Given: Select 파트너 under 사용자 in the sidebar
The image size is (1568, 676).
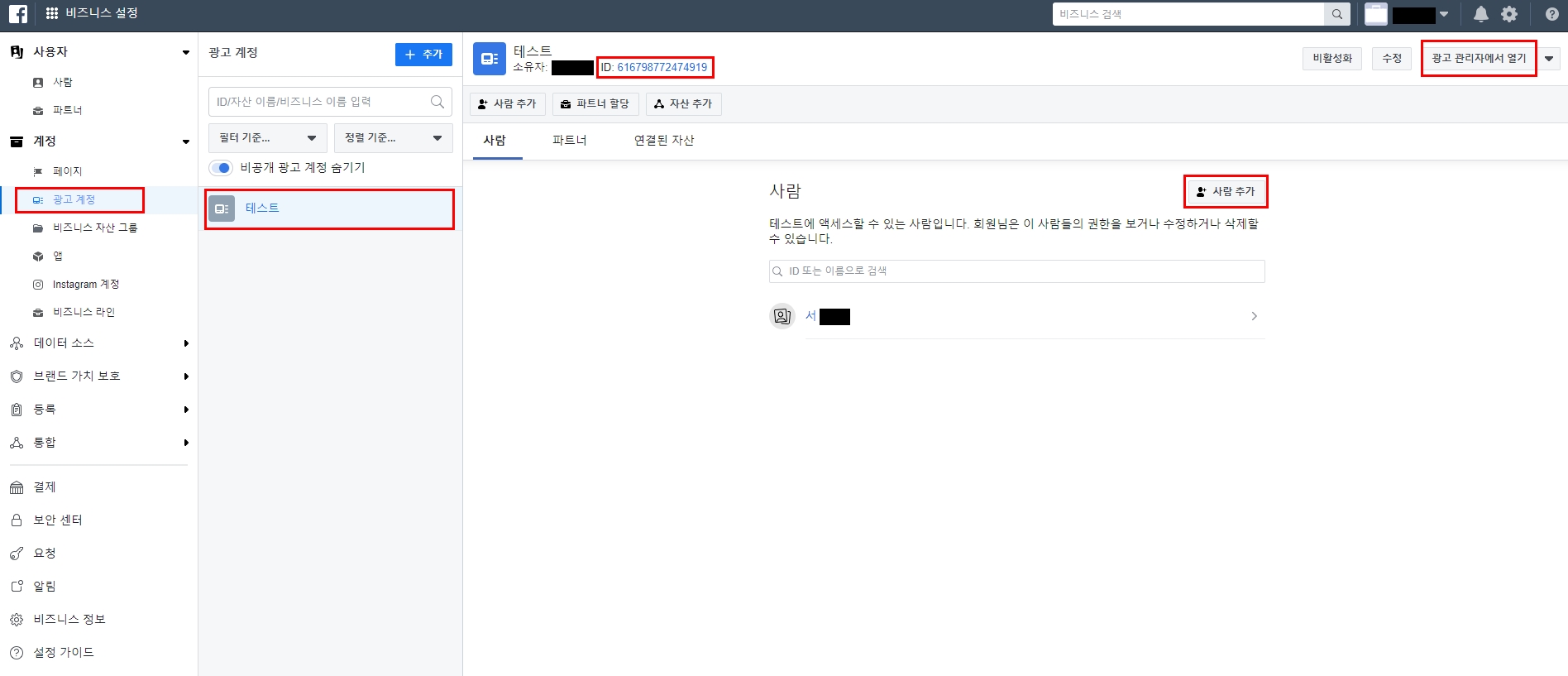Looking at the screenshot, I should point(67,110).
